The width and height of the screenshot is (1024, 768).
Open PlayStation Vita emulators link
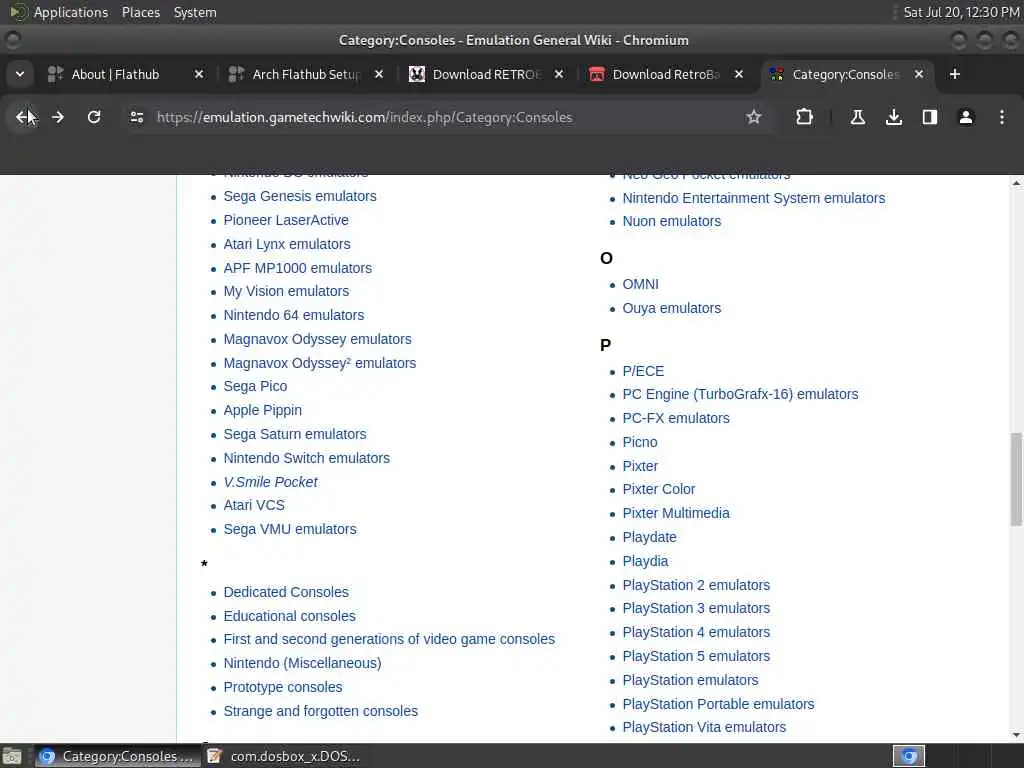704,728
